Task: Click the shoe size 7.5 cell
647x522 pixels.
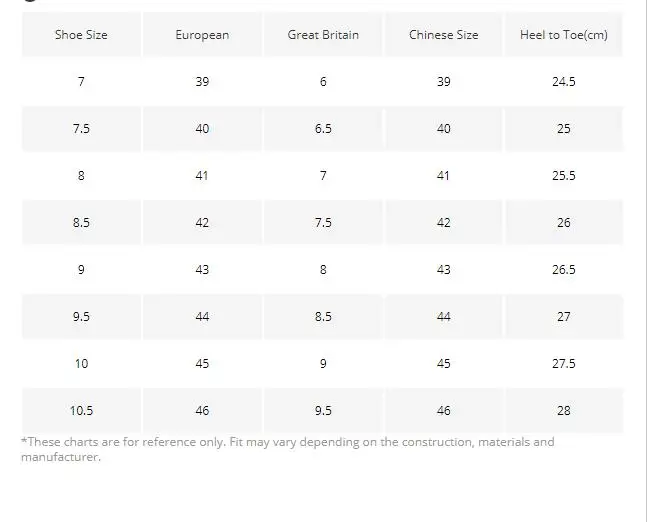Action: (81, 129)
